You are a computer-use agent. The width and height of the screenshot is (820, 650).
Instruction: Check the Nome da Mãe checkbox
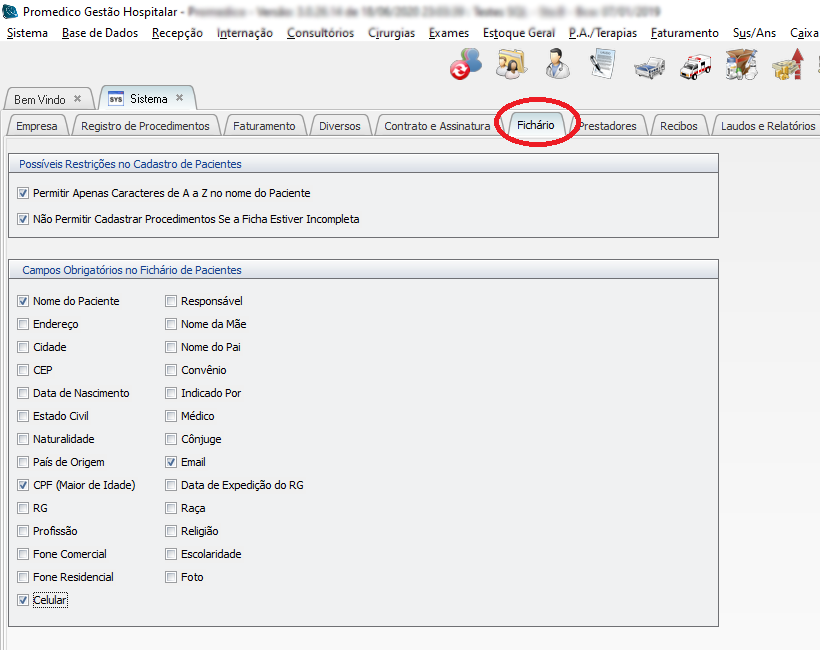pos(171,324)
